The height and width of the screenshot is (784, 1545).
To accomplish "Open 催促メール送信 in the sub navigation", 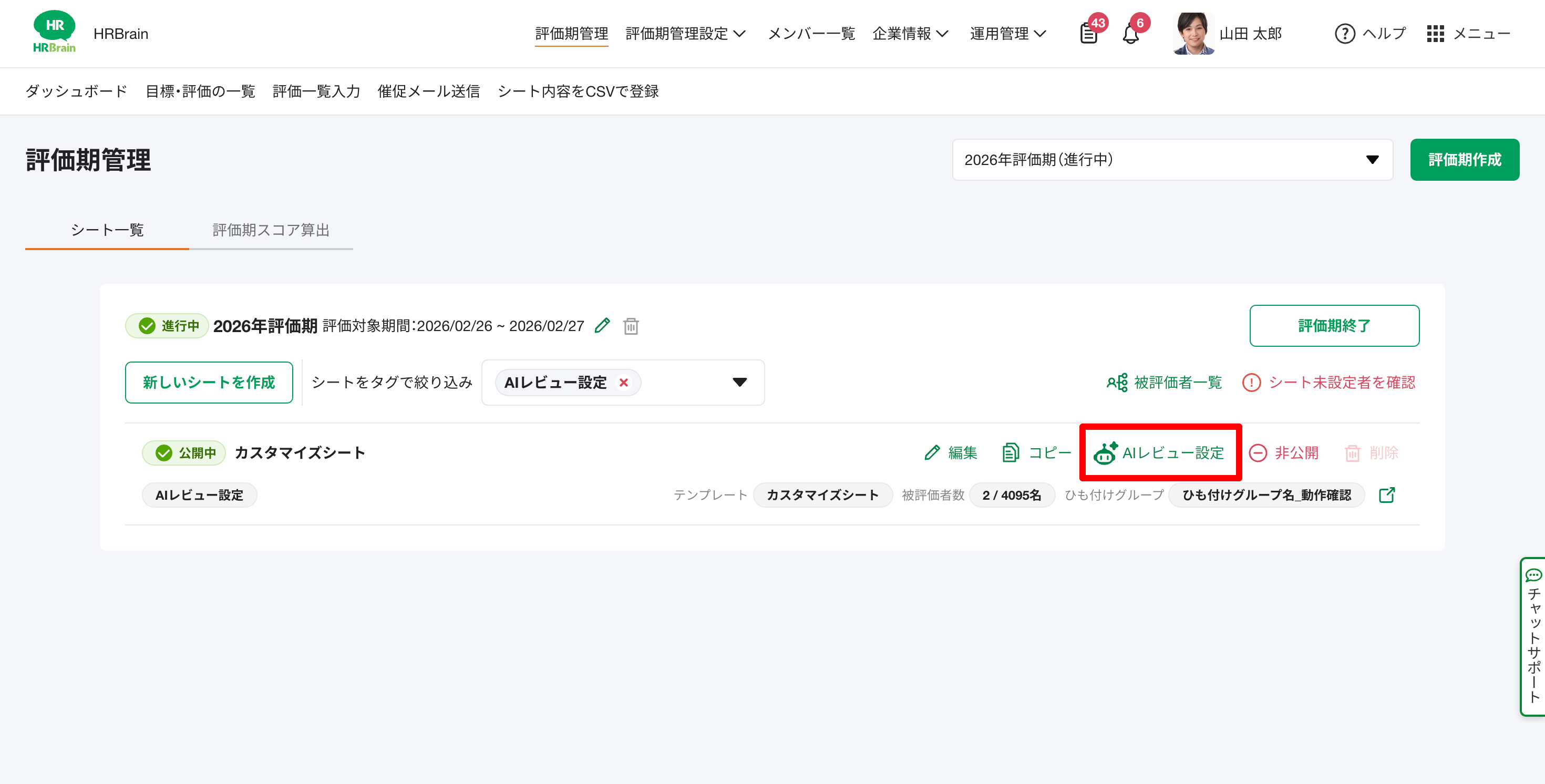I will pyautogui.click(x=428, y=91).
